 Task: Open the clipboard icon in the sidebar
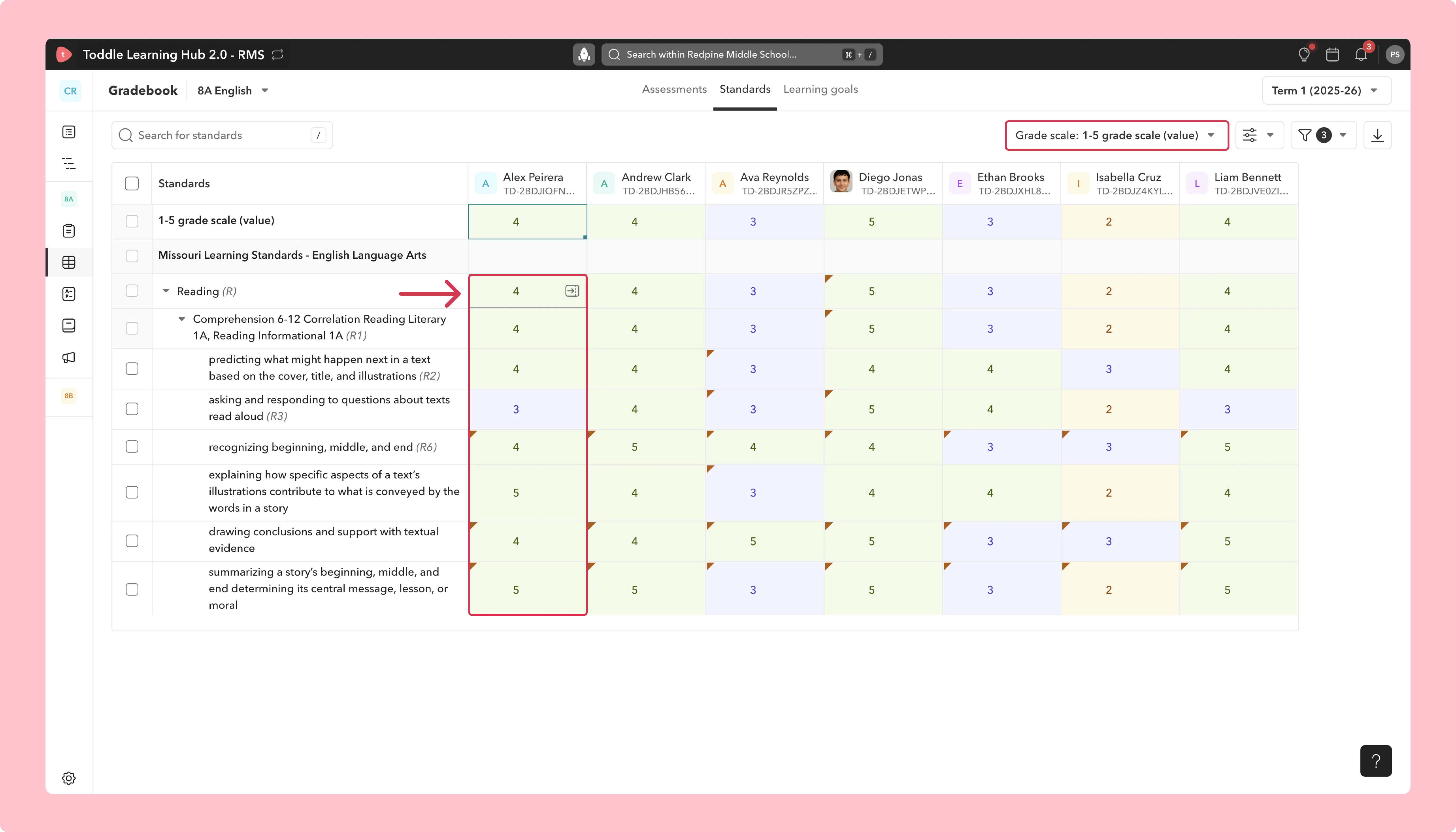(x=68, y=231)
